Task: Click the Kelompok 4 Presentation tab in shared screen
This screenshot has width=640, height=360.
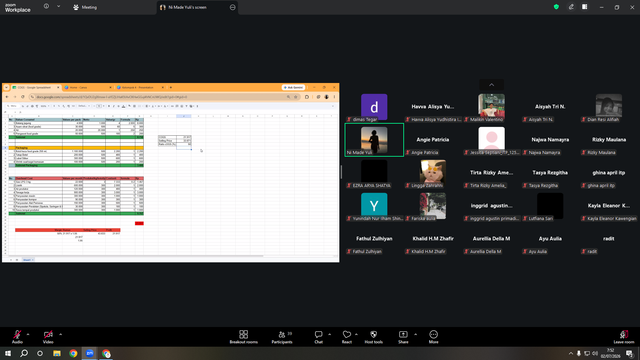Action: click(x=139, y=87)
